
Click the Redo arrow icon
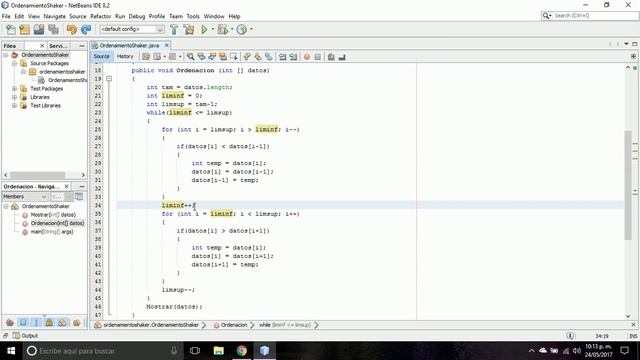pos(86,29)
